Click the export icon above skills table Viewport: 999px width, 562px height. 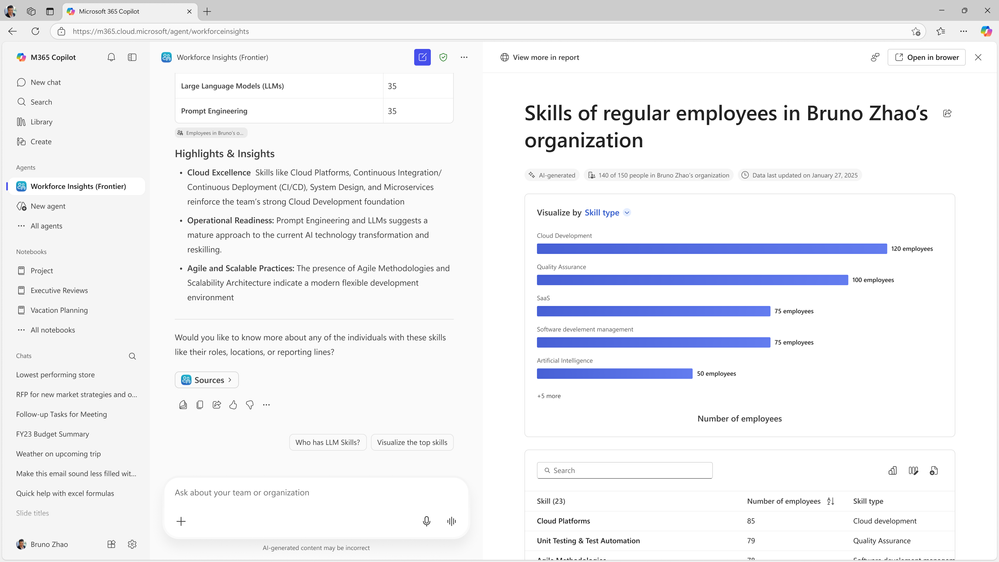933,470
